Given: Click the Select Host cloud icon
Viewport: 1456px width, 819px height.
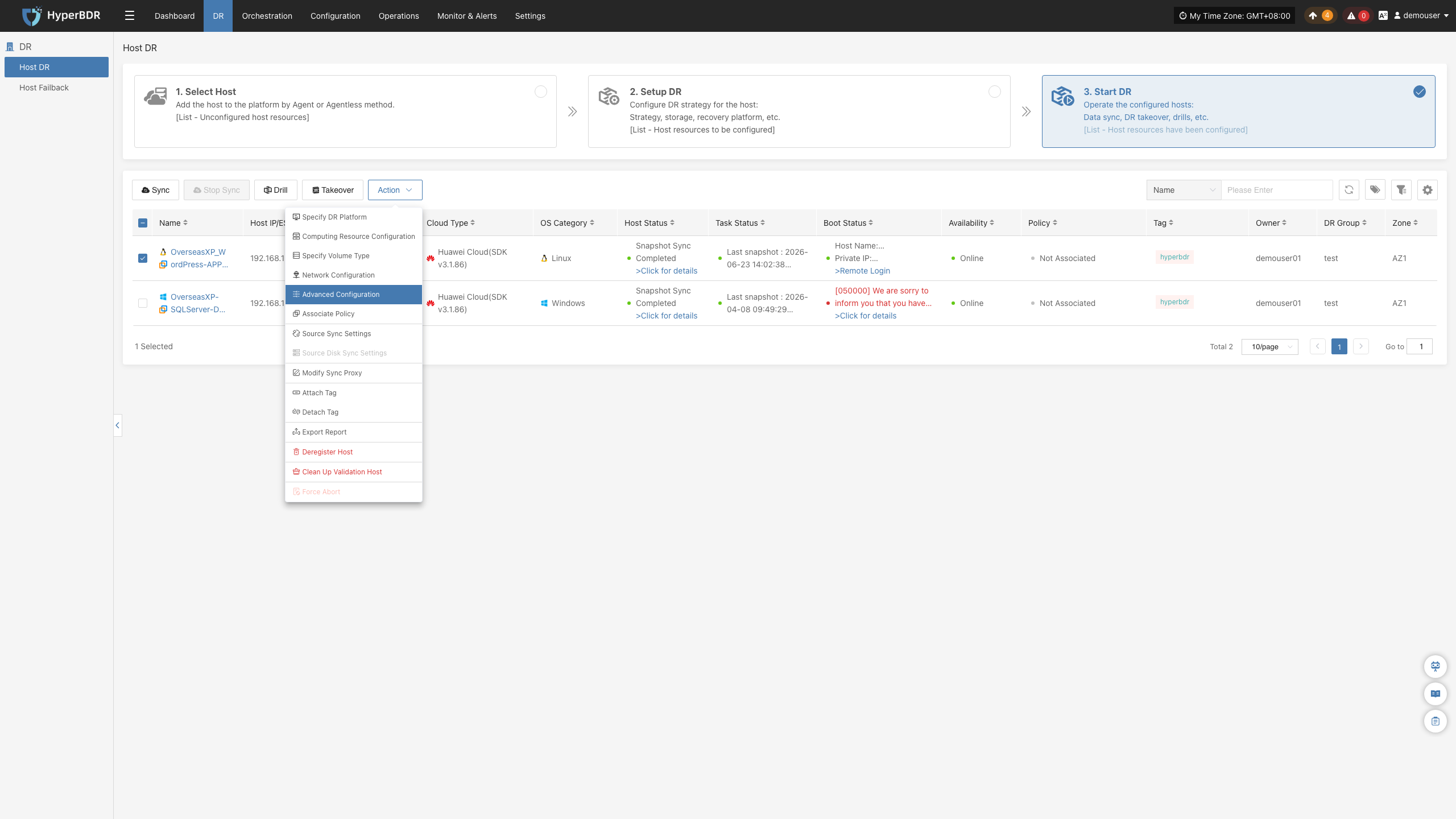Looking at the screenshot, I should [x=155, y=96].
